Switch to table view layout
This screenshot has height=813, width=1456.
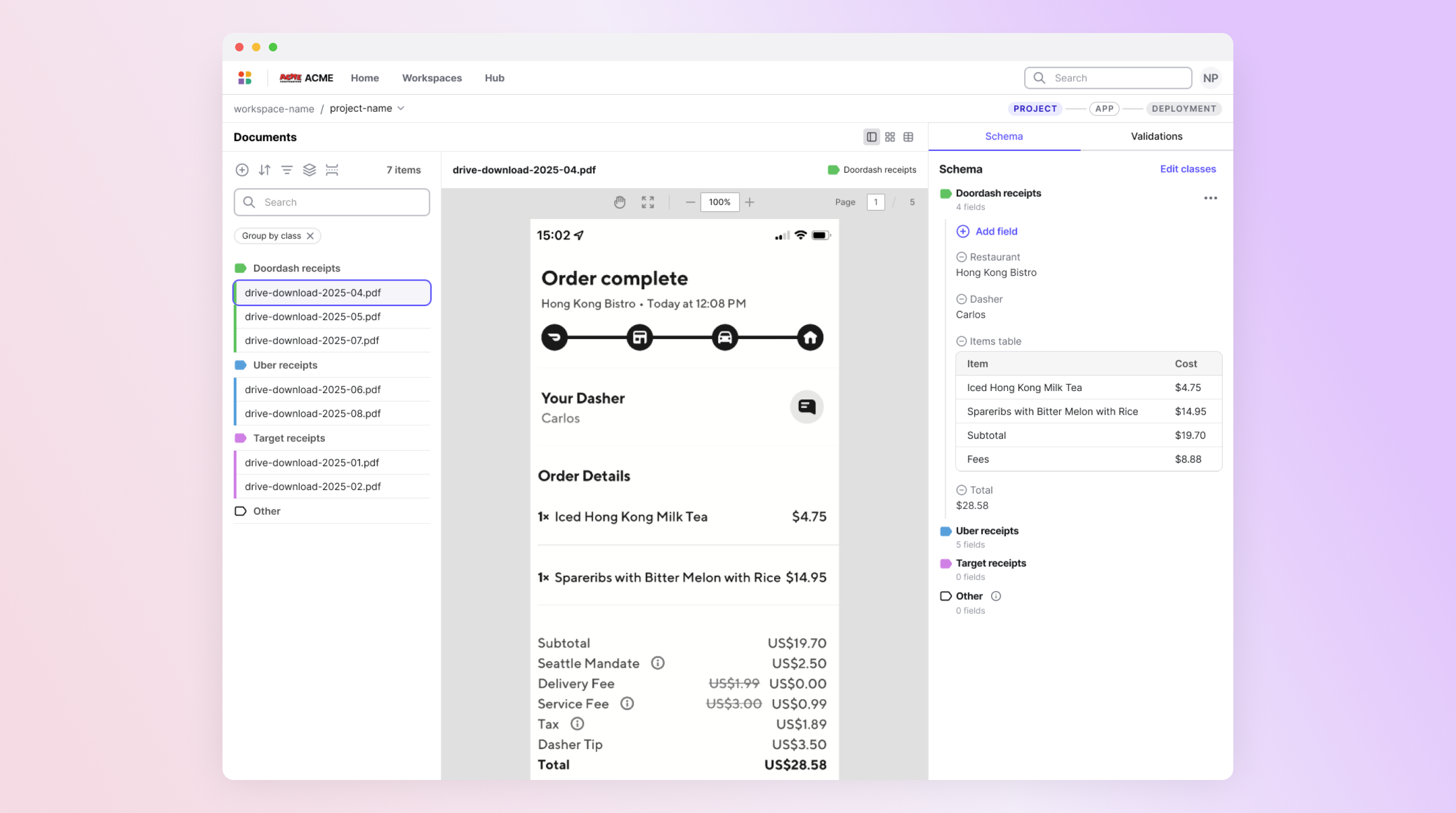pyautogui.click(x=908, y=137)
